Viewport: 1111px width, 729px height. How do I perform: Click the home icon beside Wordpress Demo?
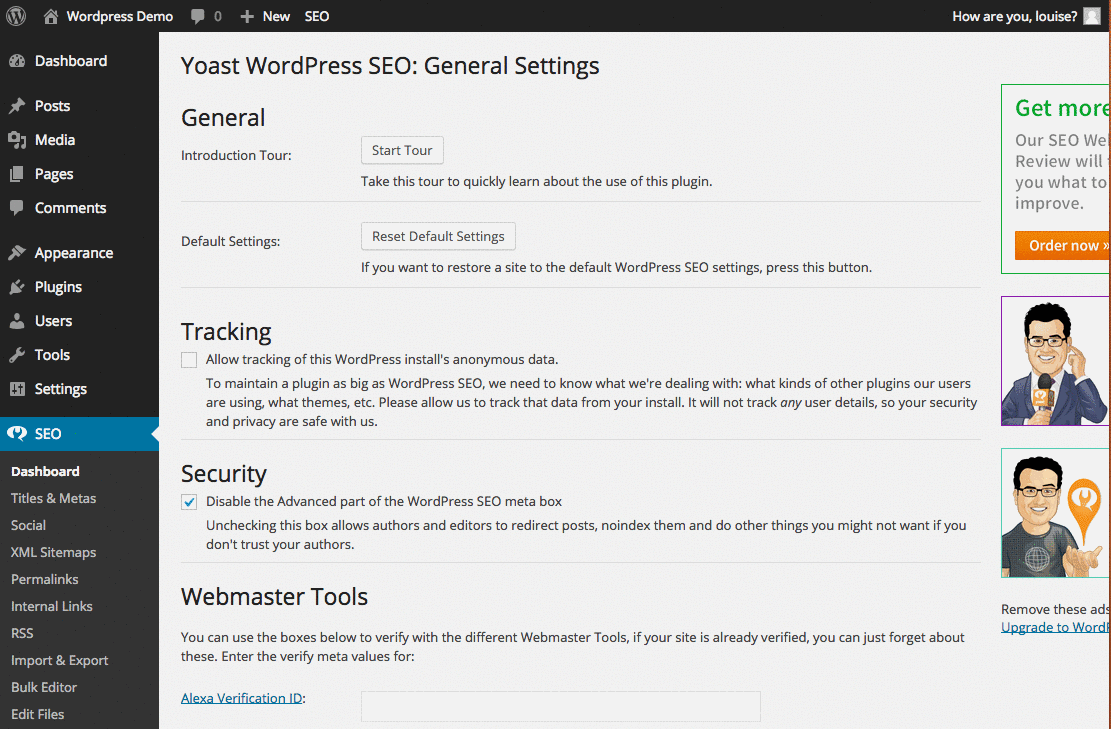click(51, 16)
